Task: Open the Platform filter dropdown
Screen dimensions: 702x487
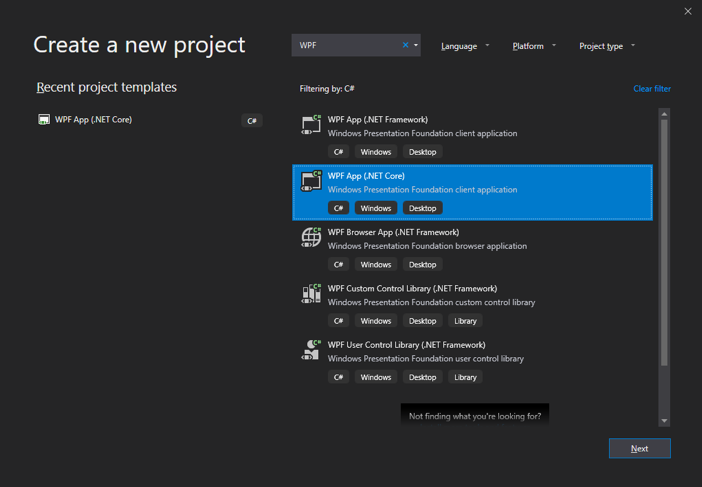Action: (534, 46)
